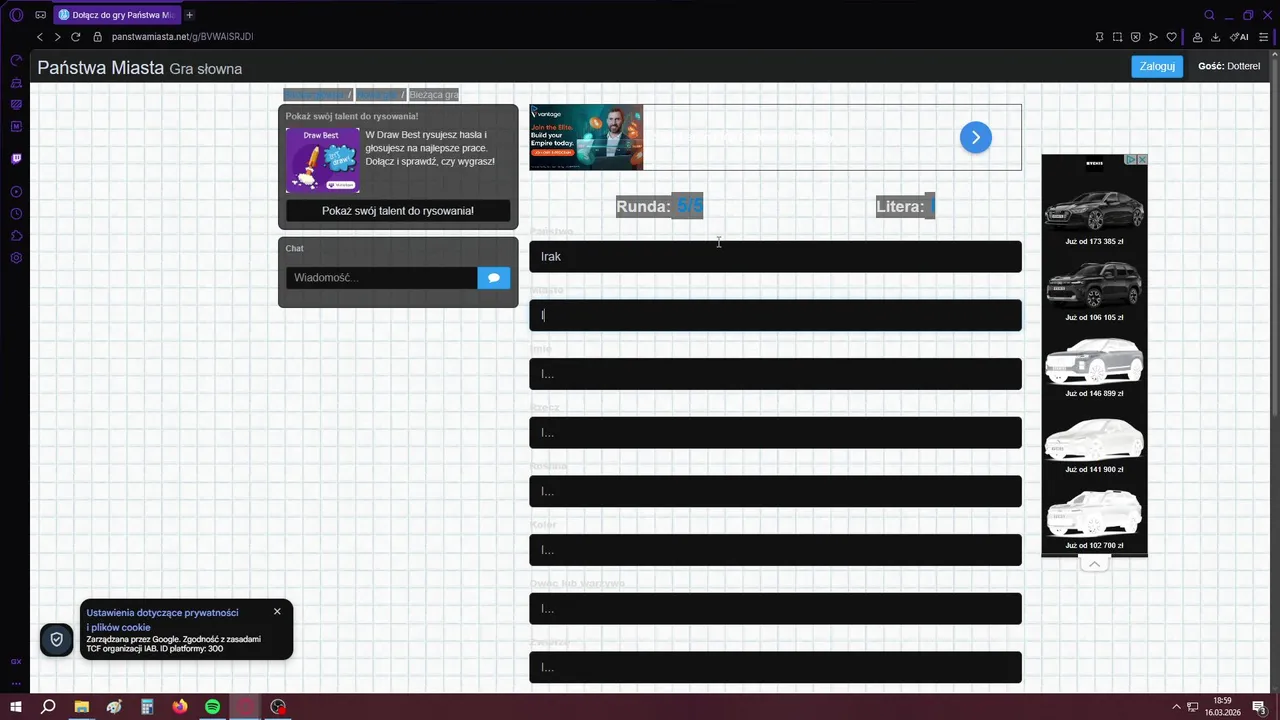Screen dimensions: 1280x720
Task: Focus the Roślina answer field
Action: coord(775,491)
